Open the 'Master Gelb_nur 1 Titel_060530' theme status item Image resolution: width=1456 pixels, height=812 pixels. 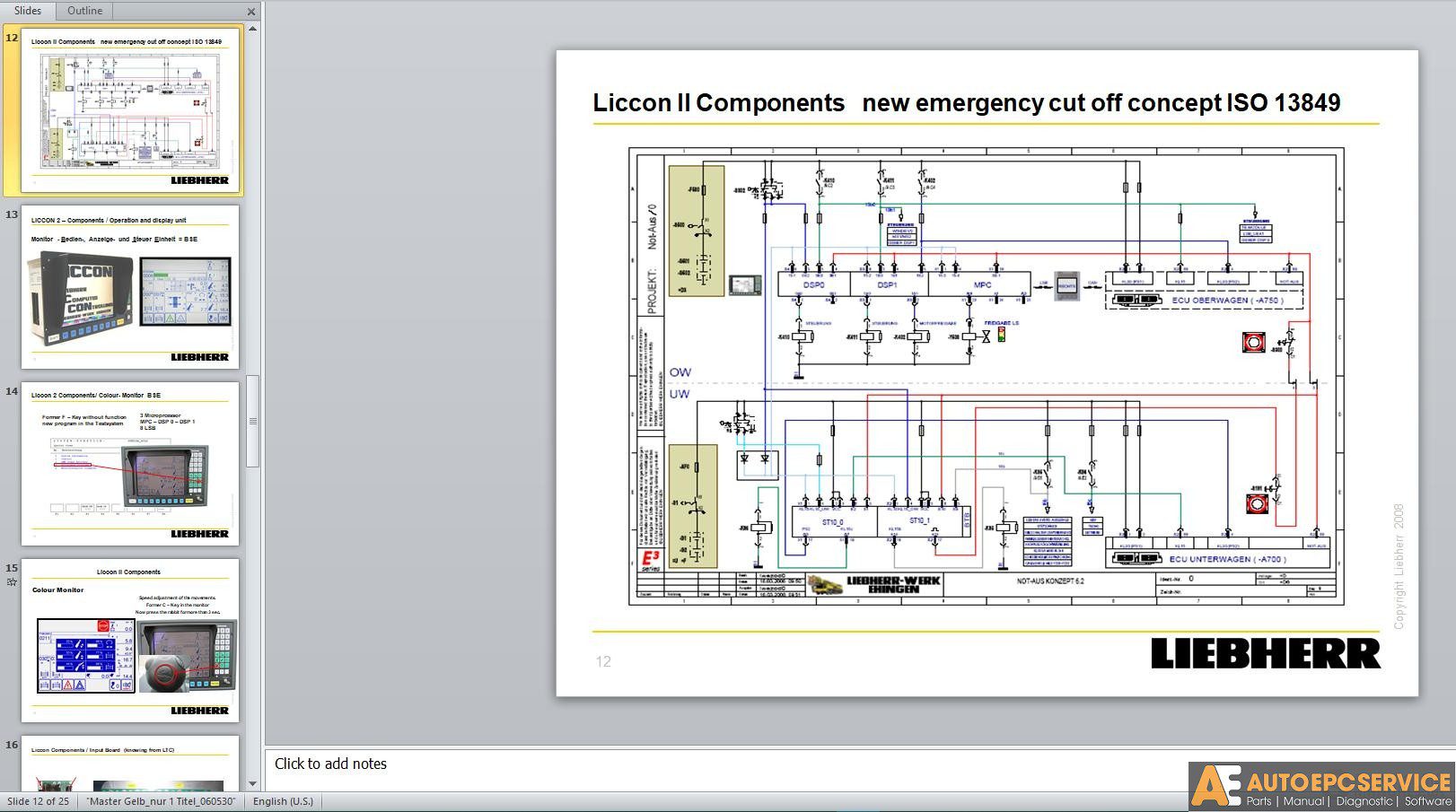coord(160,800)
